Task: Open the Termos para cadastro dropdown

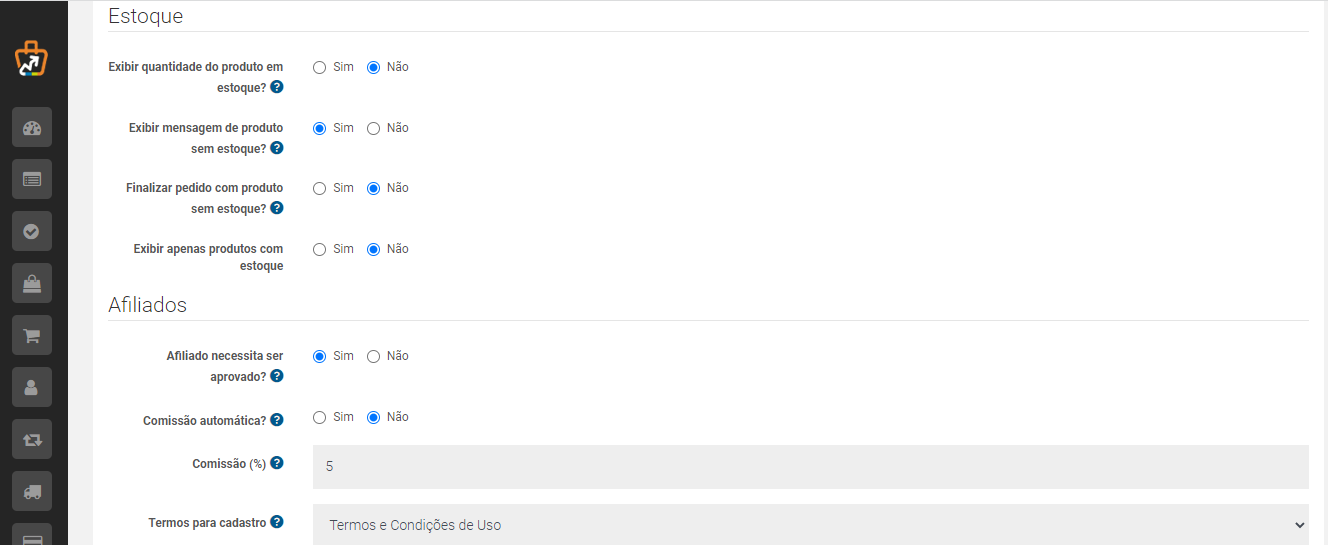Action: (811, 525)
